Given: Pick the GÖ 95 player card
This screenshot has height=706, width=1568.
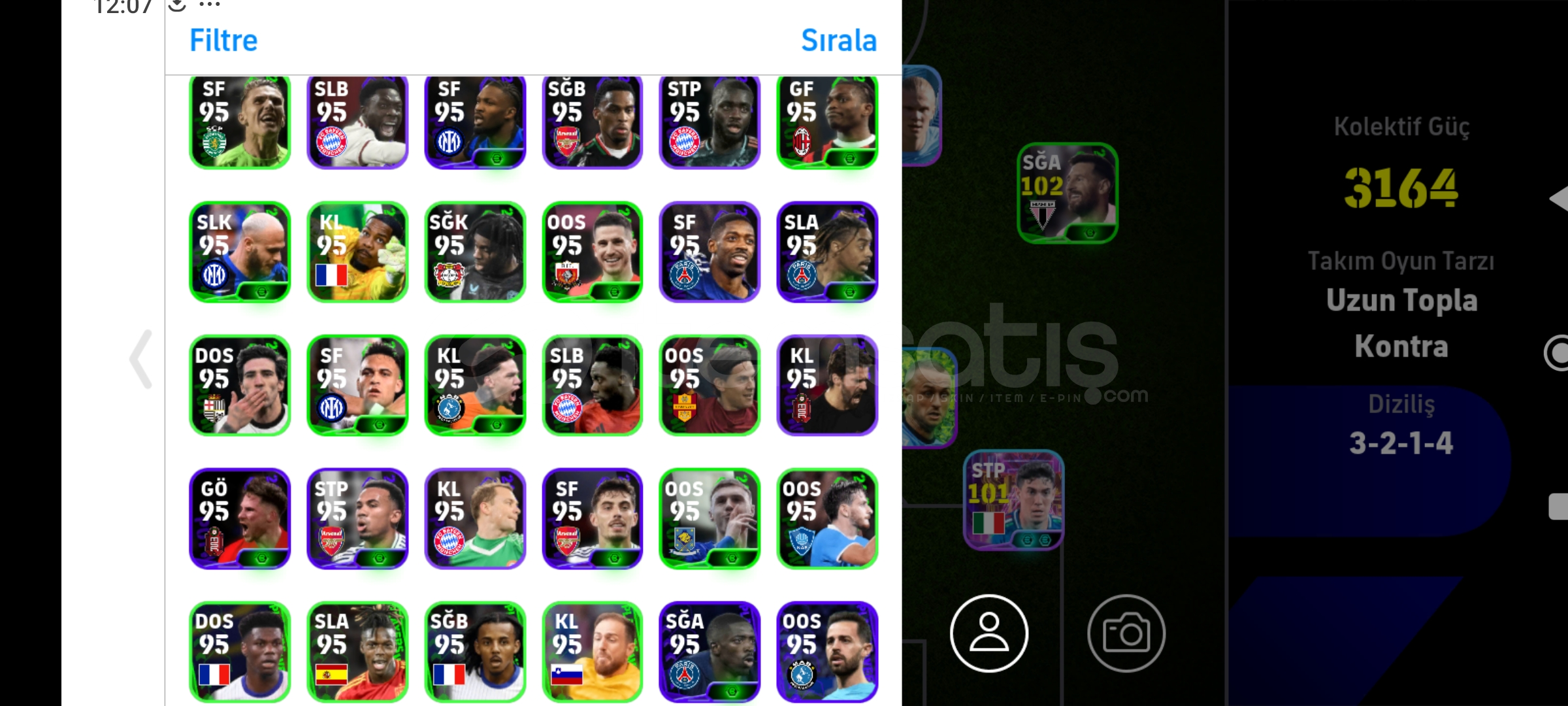Looking at the screenshot, I should click(x=240, y=518).
